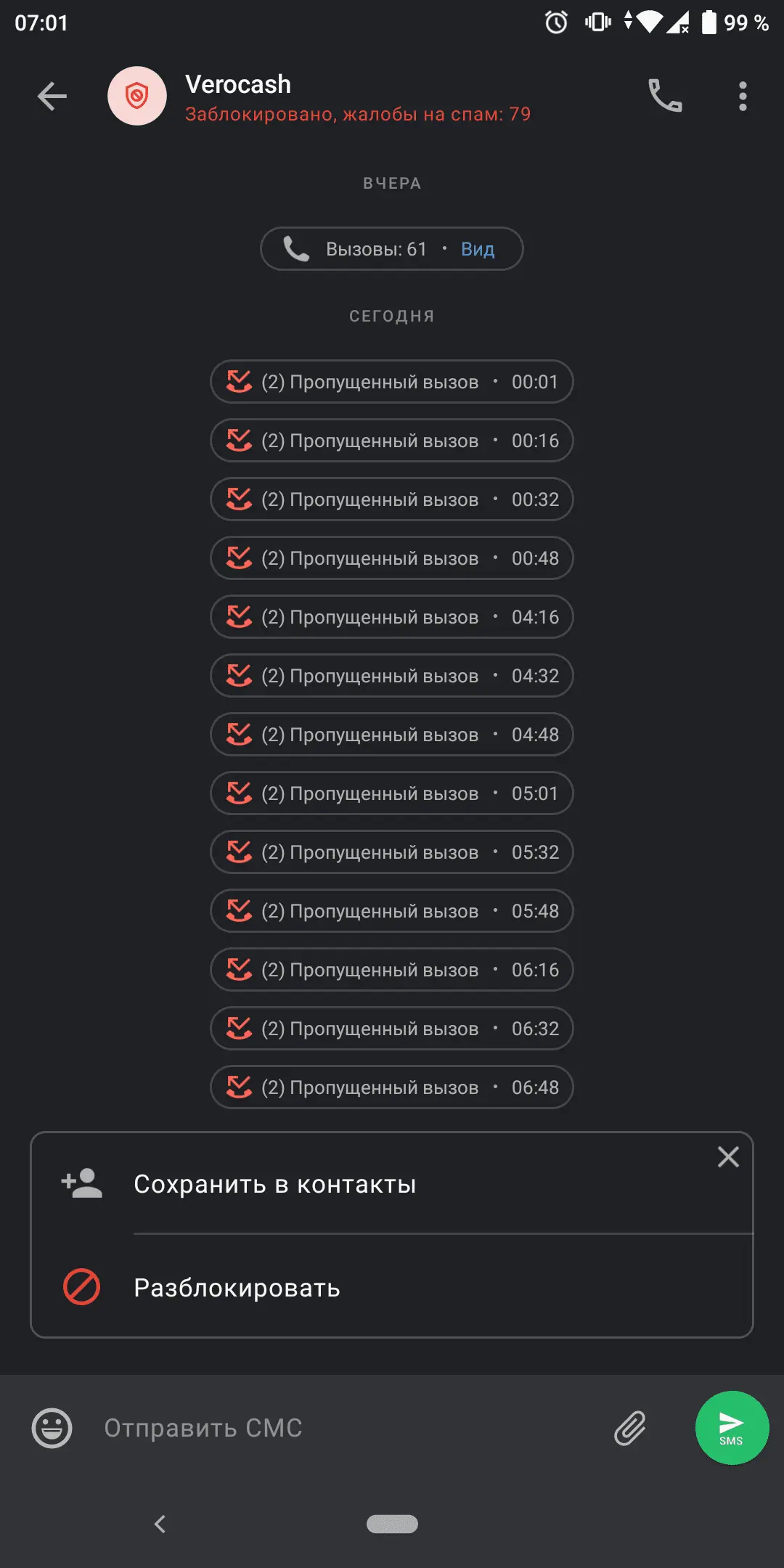784x1568 pixels.
Task: Open the Verocash spam shield avatar
Action: (x=136, y=96)
